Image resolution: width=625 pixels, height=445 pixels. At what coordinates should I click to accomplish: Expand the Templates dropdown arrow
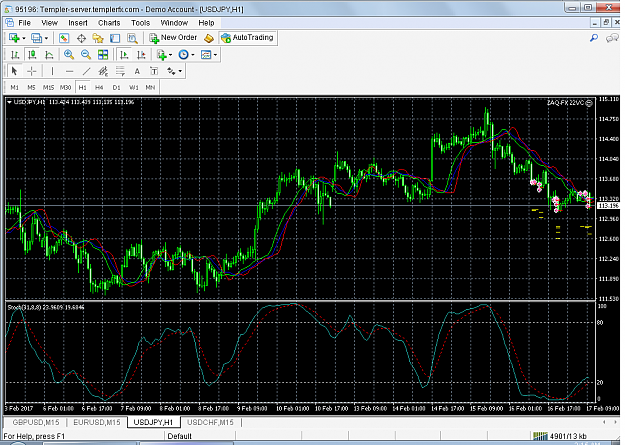215,55
